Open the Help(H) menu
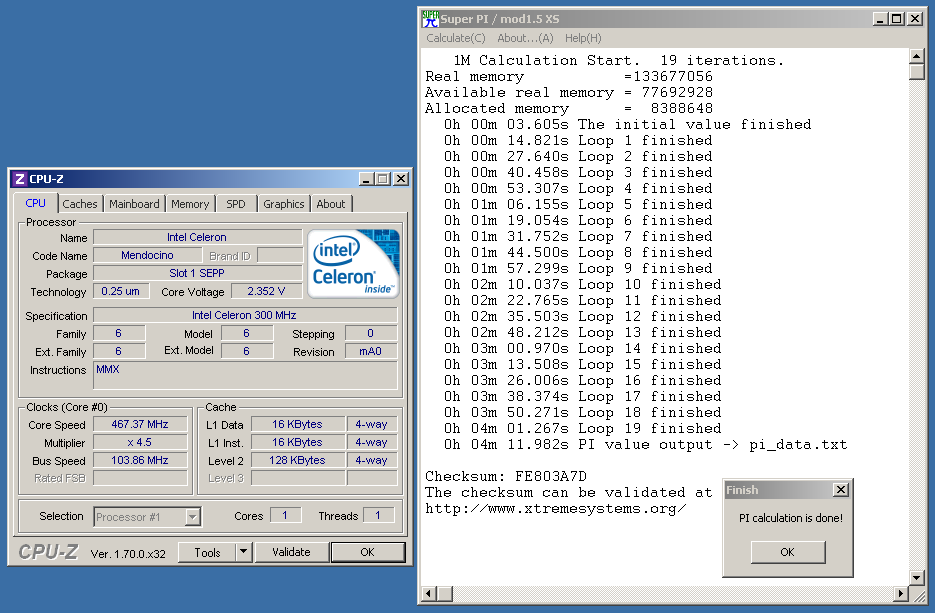The image size is (935, 613). (583, 38)
